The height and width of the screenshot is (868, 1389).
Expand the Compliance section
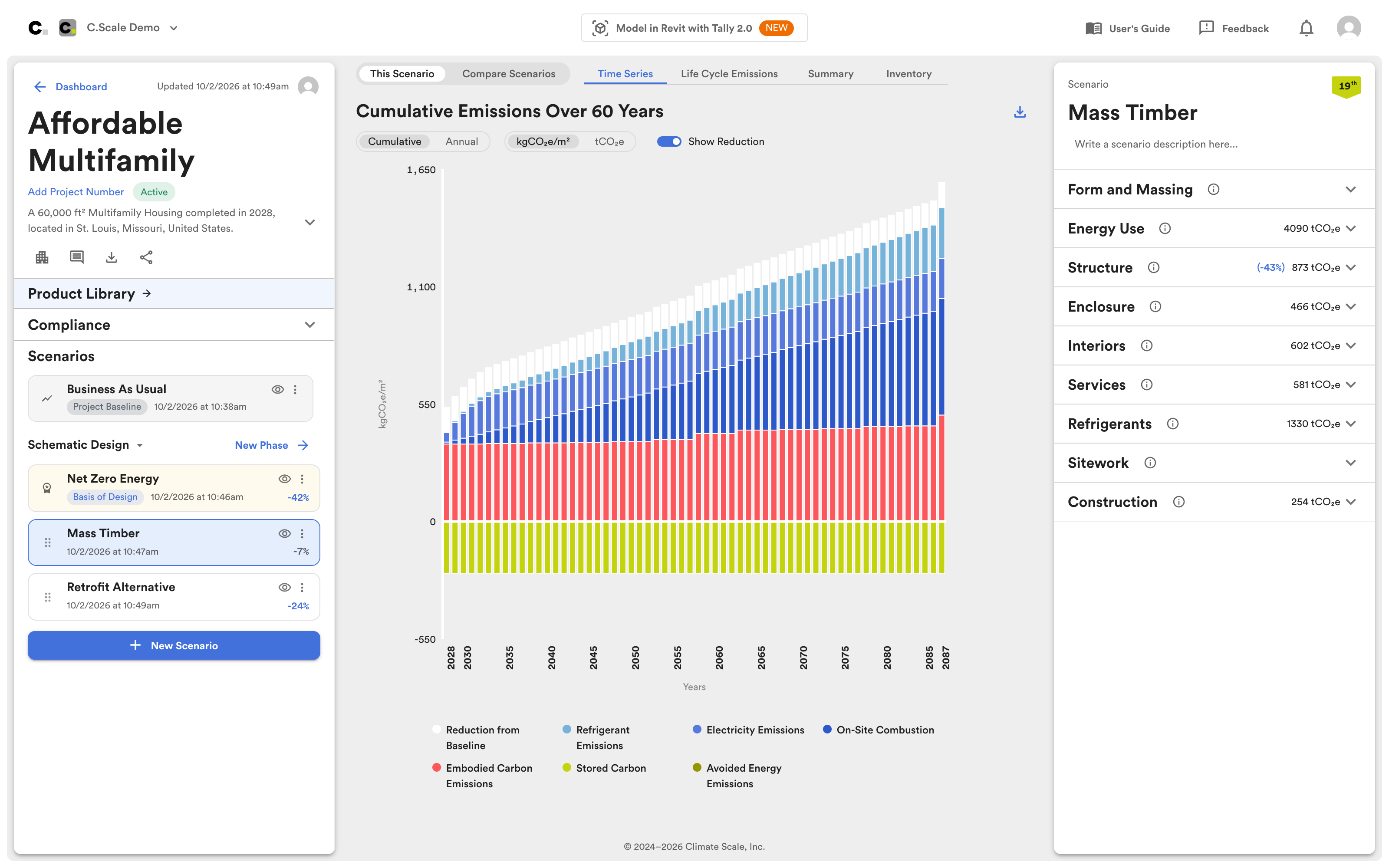174,325
